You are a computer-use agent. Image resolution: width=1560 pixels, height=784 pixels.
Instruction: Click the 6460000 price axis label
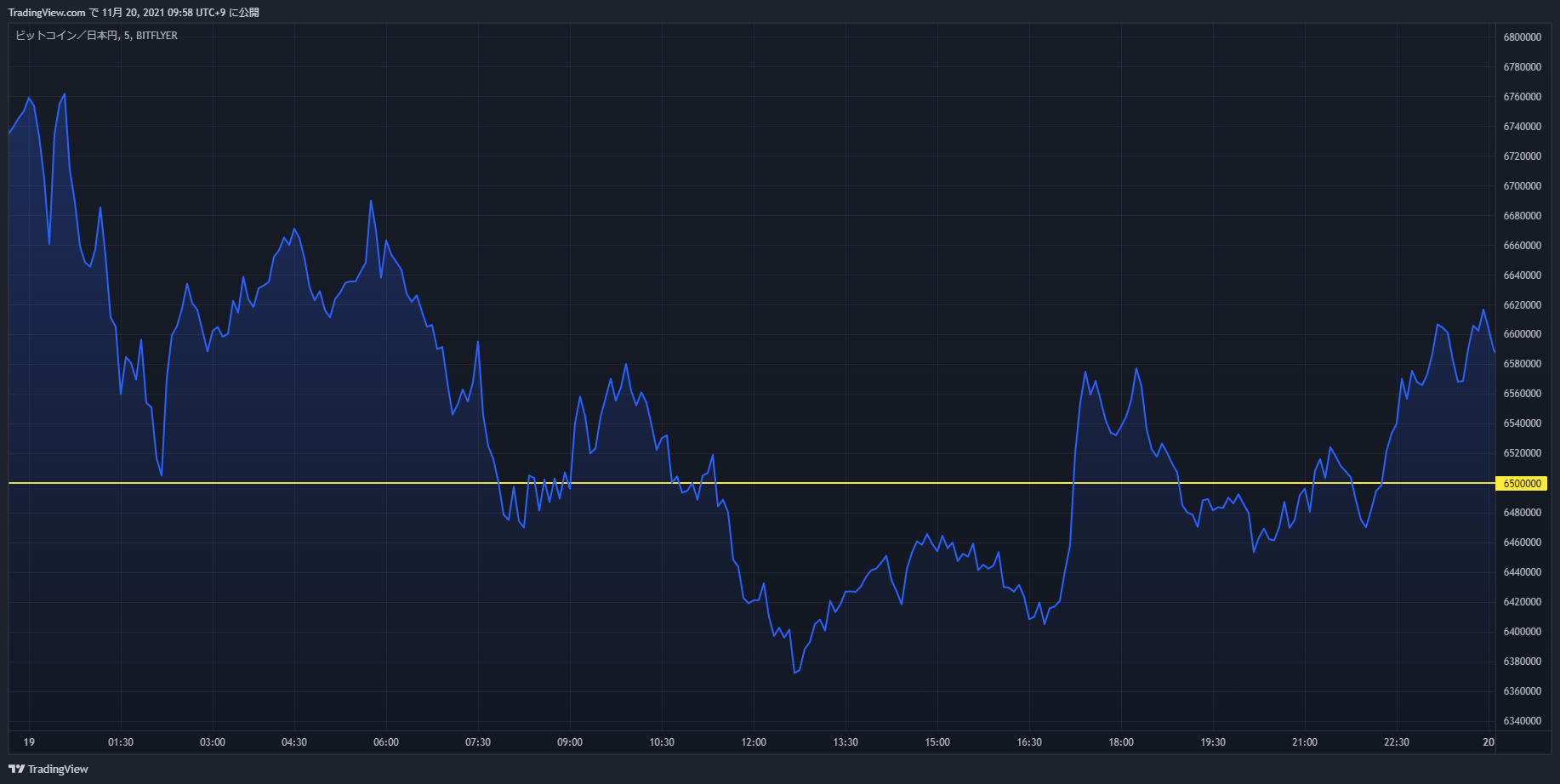coord(1523,543)
